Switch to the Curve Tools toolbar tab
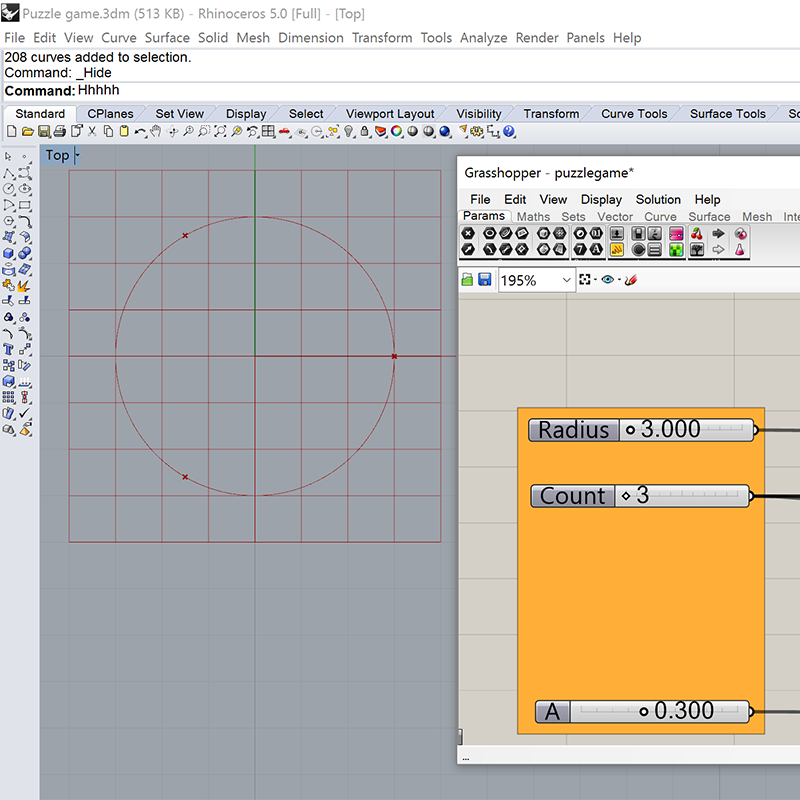This screenshot has height=800, width=800. click(x=634, y=114)
